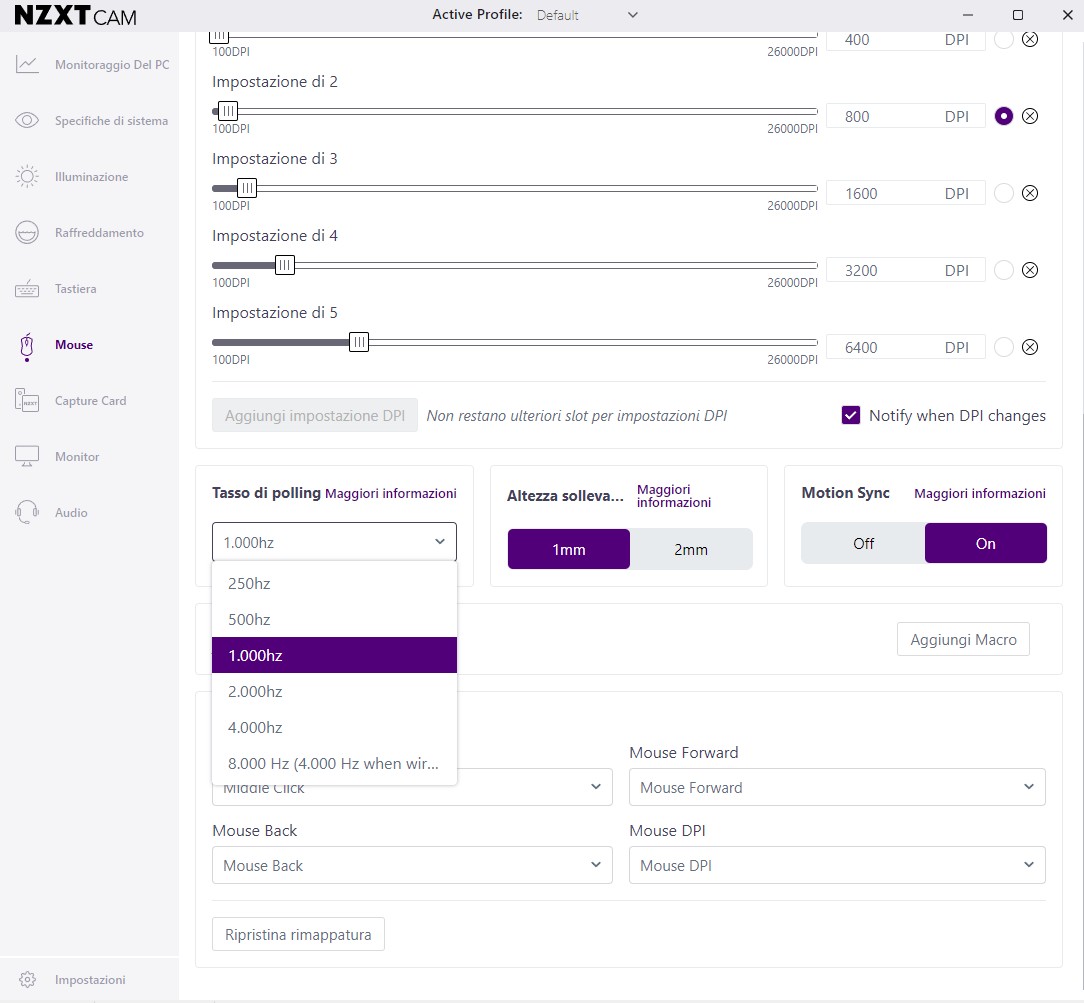Click the Audio headset icon
The image size is (1084, 1003).
(x=27, y=513)
